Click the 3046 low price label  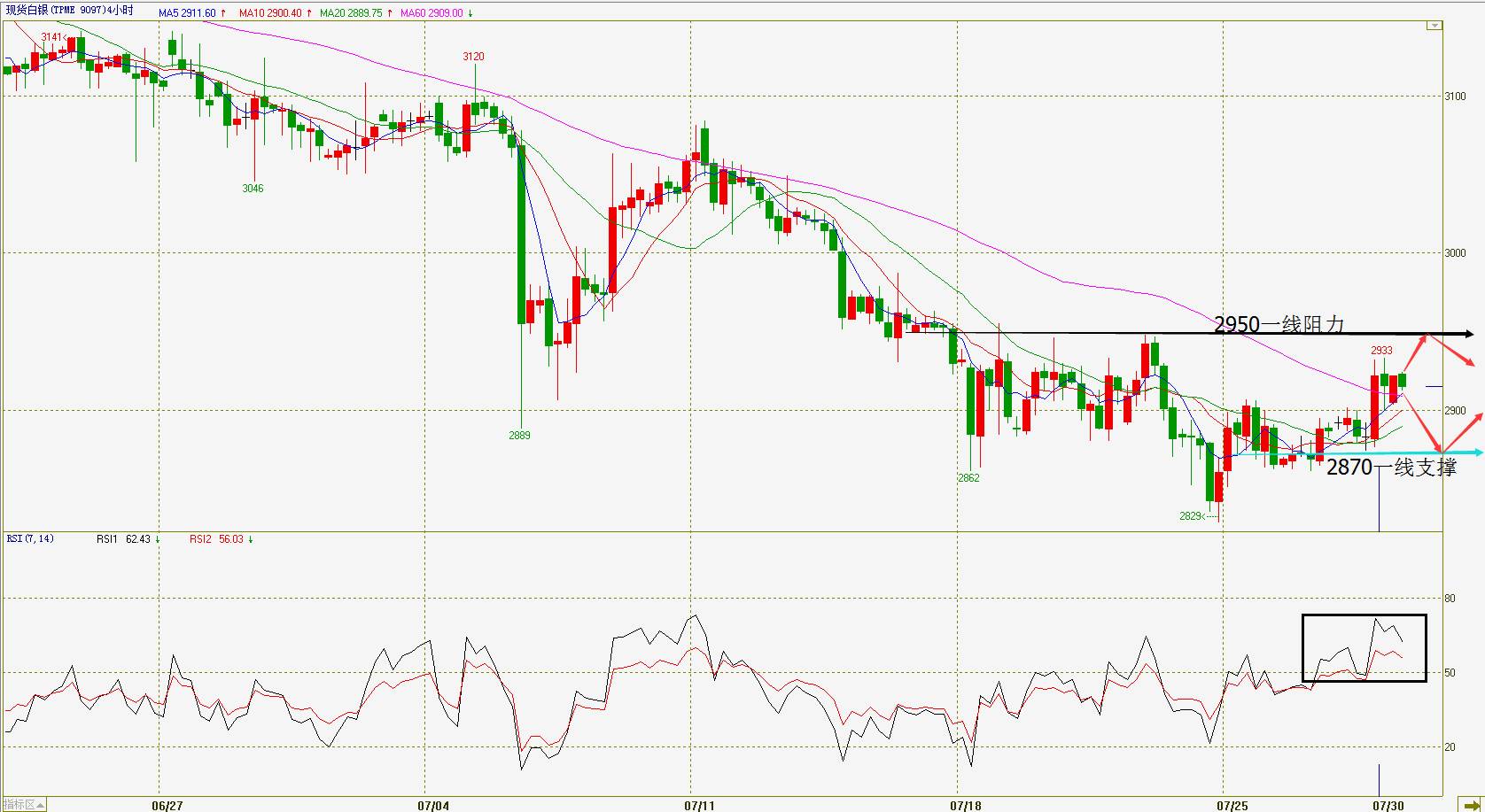pos(253,189)
